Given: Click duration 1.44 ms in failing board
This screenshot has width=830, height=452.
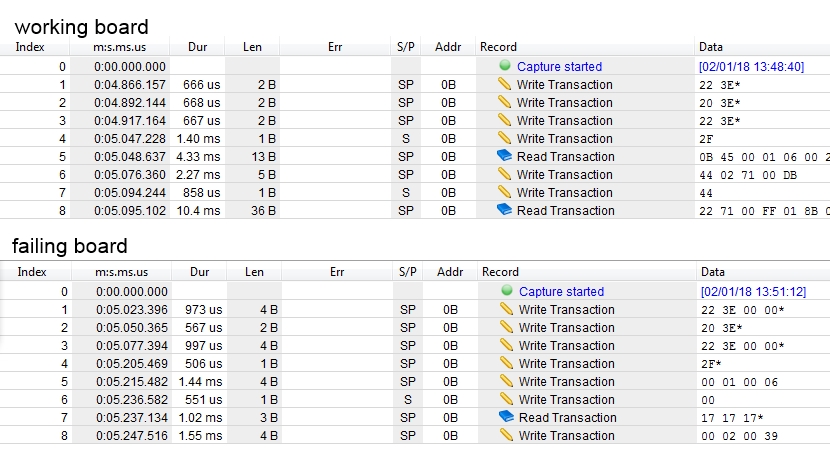Looking at the screenshot, I should point(200,382).
